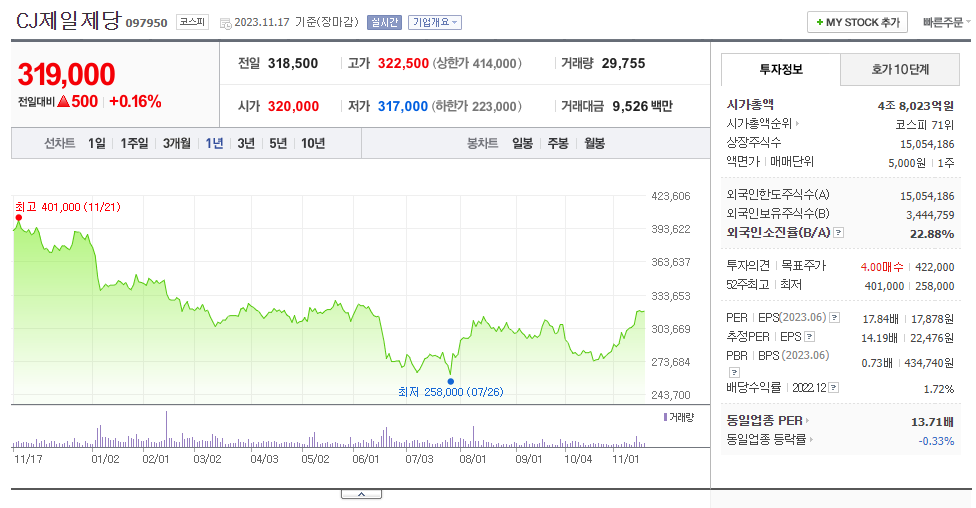The height and width of the screenshot is (508, 976).
Task: Switch to the 투자정보 tab
Action: (x=781, y=69)
